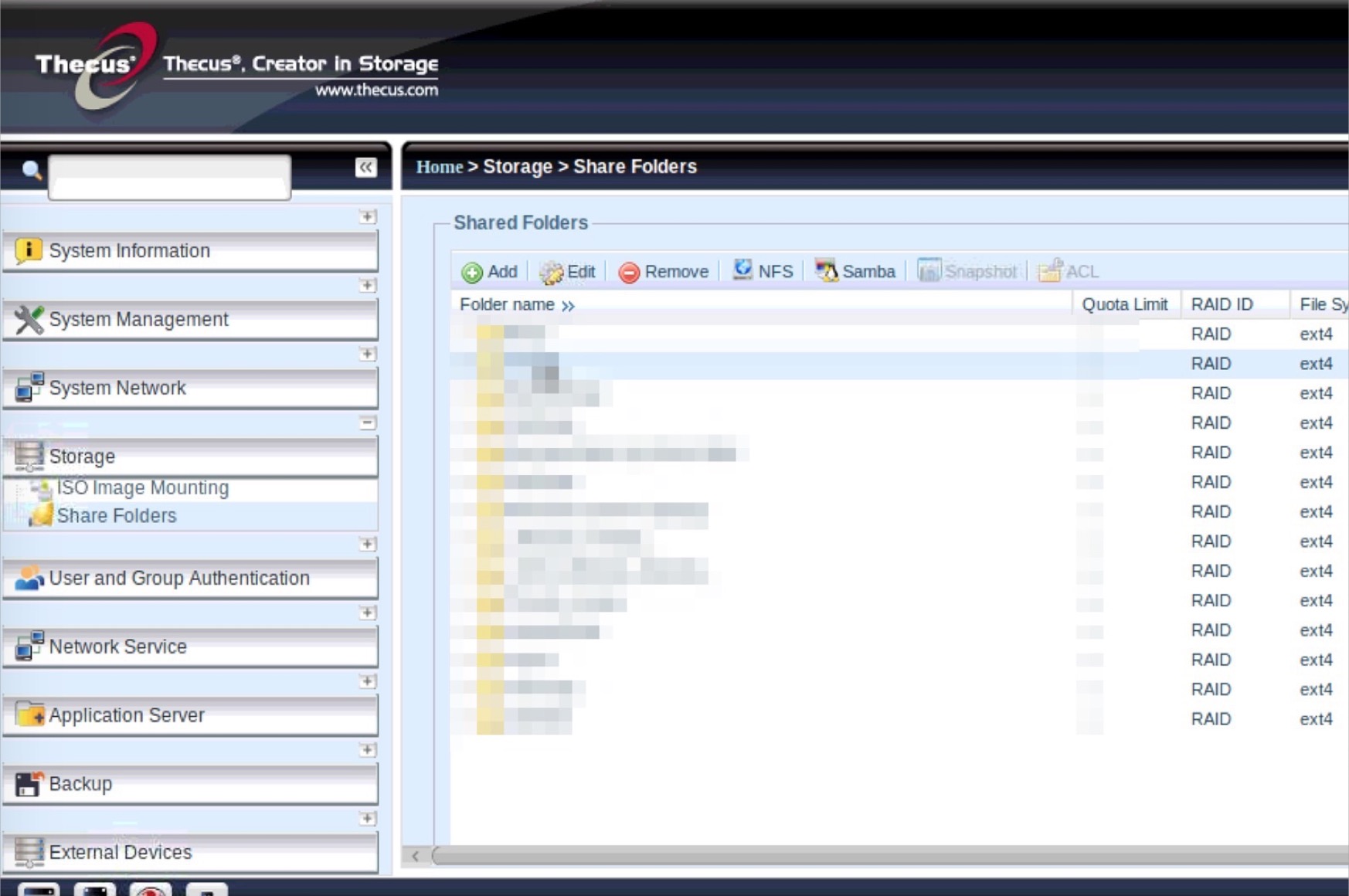Click the Add folder icon
The image size is (1349, 896).
pyautogui.click(x=472, y=272)
